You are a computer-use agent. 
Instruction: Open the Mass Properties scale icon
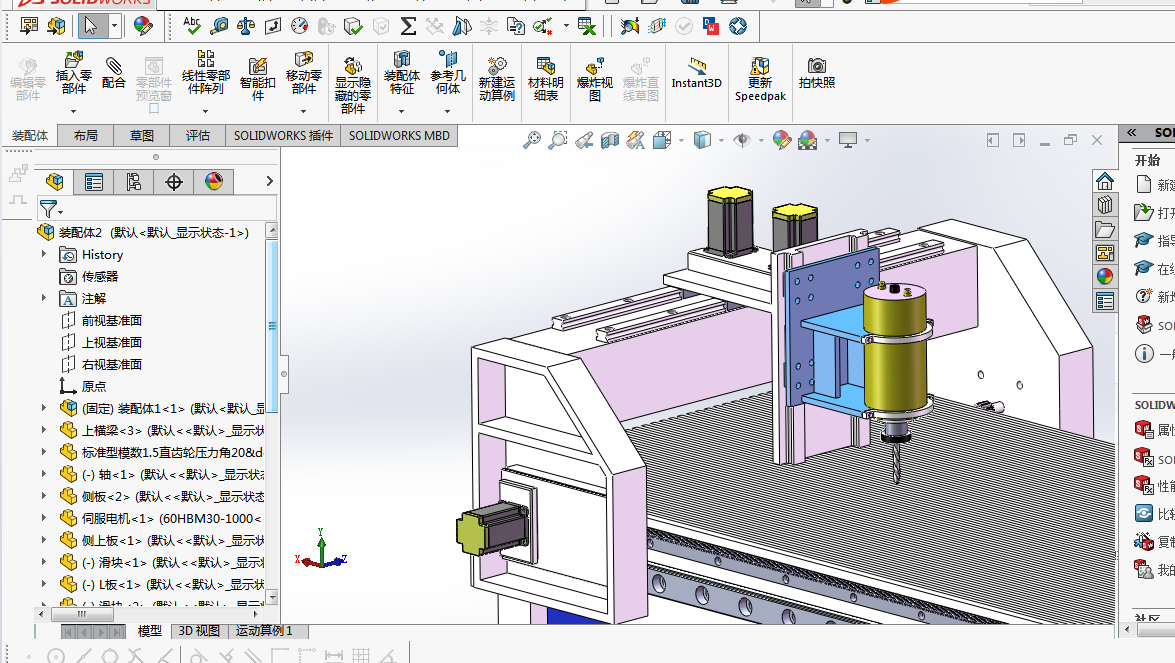point(246,26)
